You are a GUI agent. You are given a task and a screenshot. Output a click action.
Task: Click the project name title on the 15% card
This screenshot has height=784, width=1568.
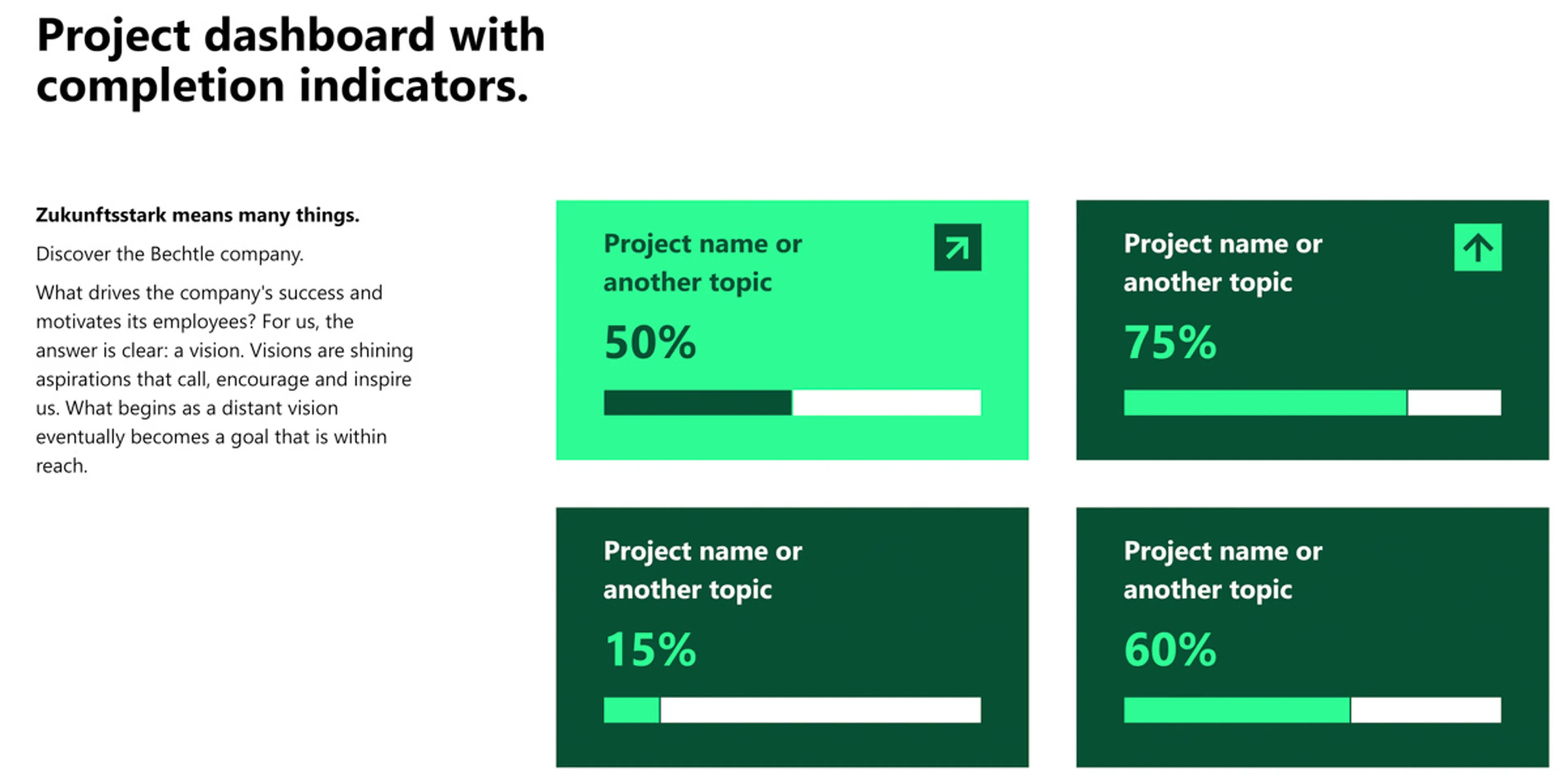click(x=702, y=570)
